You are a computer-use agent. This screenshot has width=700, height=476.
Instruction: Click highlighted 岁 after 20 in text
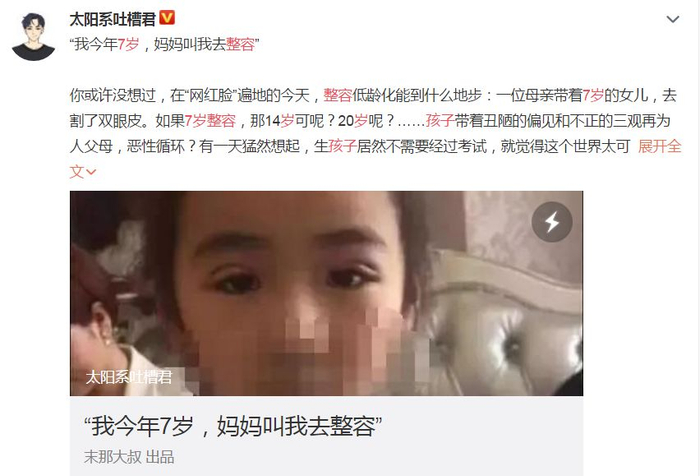[x=361, y=121]
